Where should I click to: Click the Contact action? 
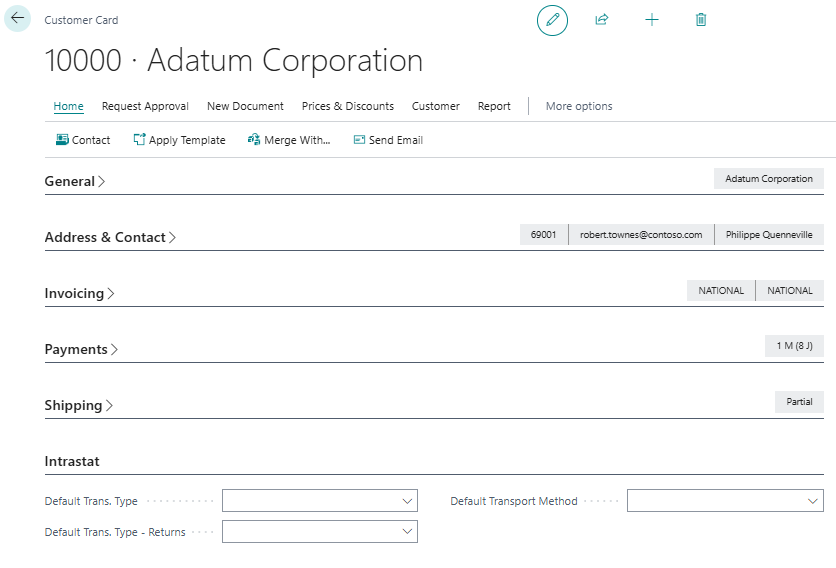tap(83, 140)
